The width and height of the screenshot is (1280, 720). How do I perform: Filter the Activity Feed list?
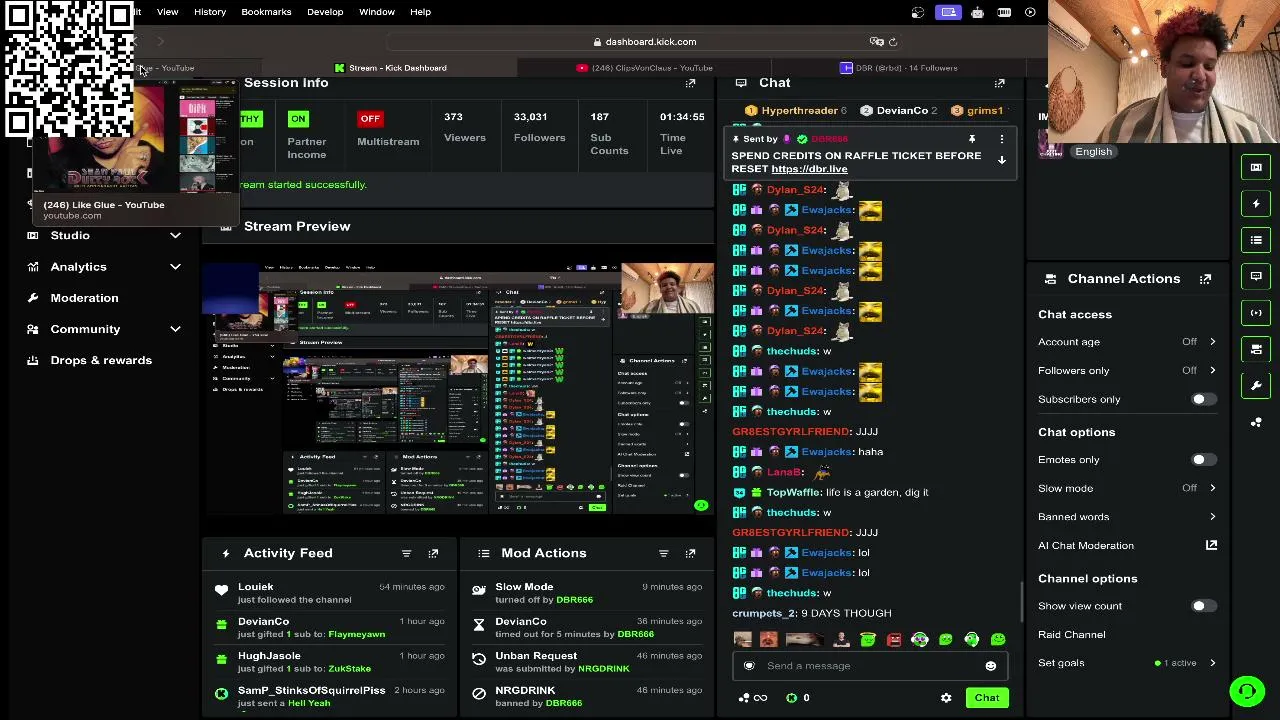[x=406, y=553]
